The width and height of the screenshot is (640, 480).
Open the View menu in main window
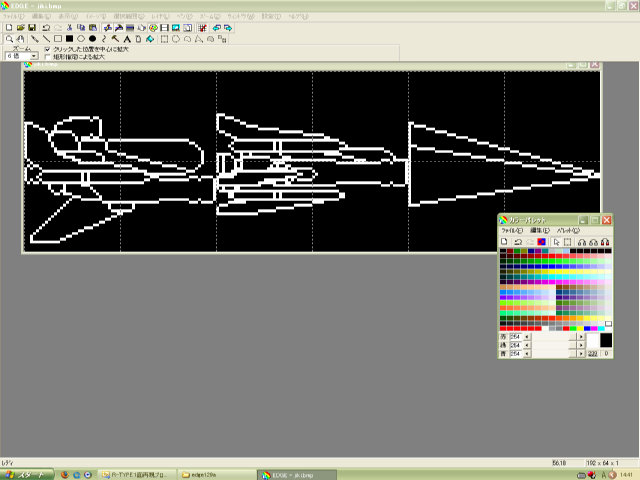click(x=68, y=16)
